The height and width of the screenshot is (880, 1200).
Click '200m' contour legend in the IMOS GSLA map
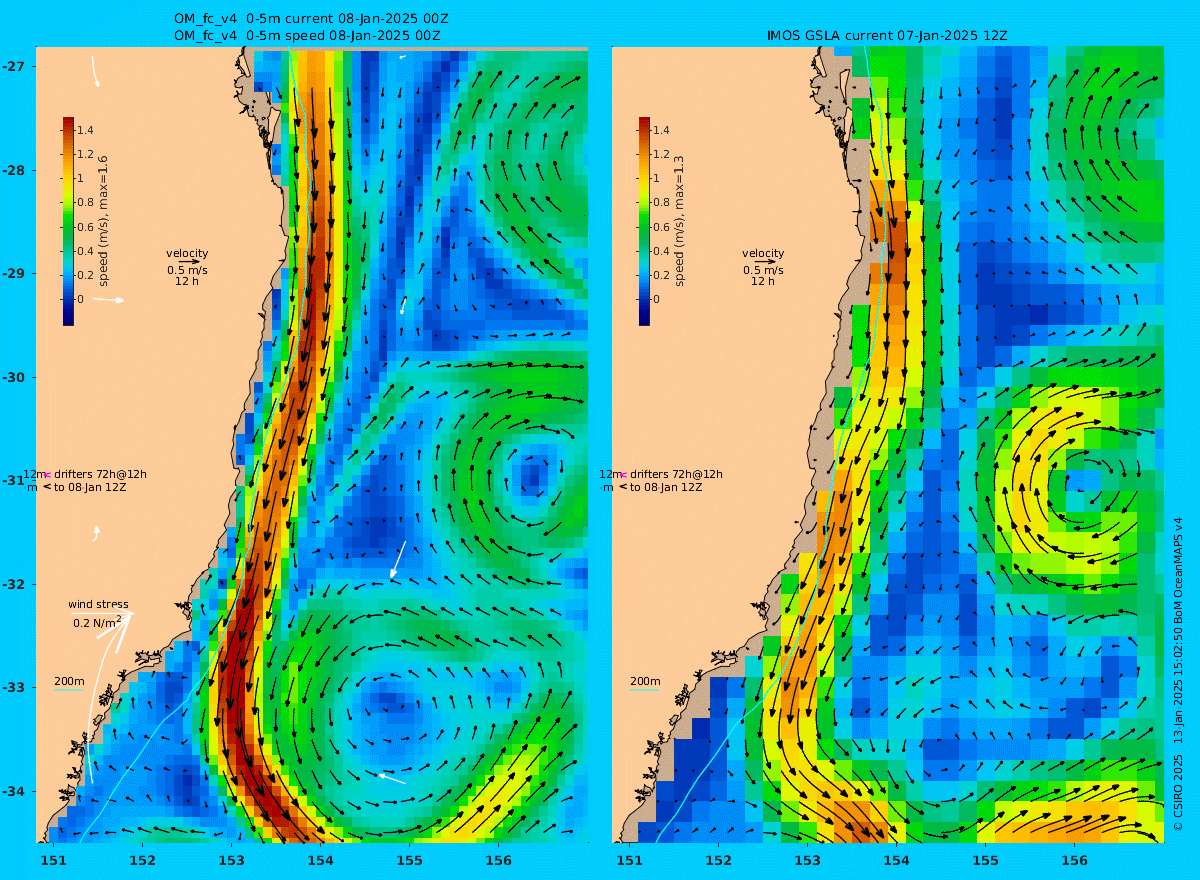644,681
